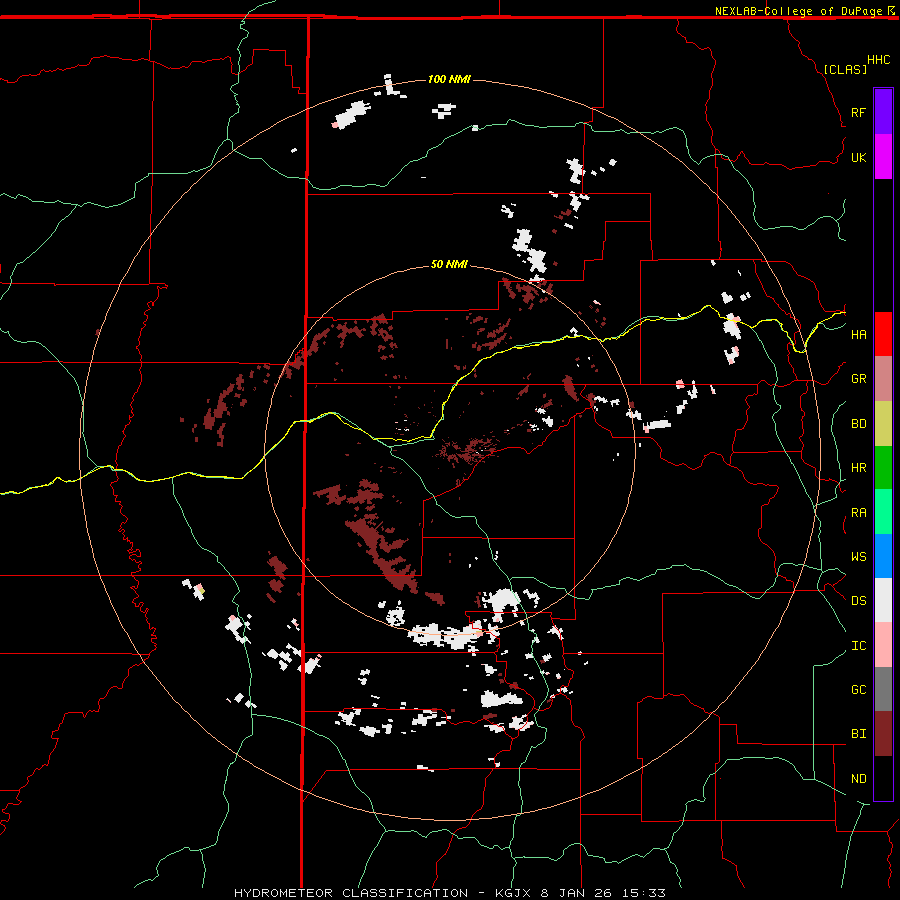Click the 'GC' legend label
Viewport: 900px width, 900px height.
[858, 690]
